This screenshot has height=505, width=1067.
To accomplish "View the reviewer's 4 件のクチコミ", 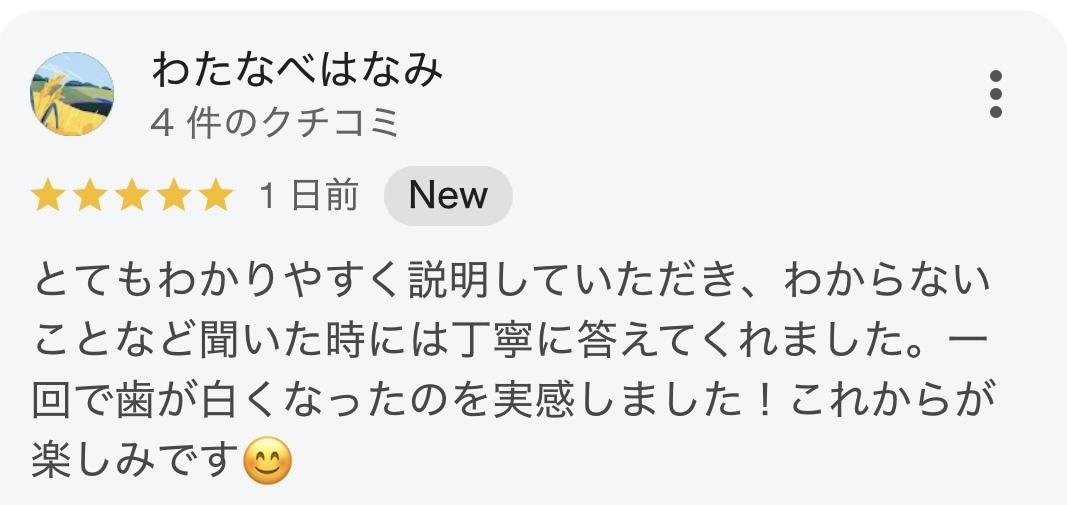I will coord(274,124).
